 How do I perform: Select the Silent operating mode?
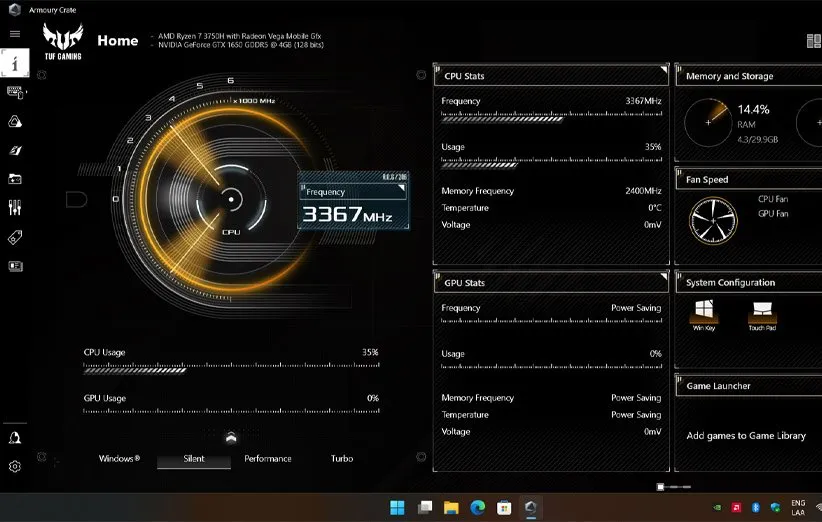(194, 459)
